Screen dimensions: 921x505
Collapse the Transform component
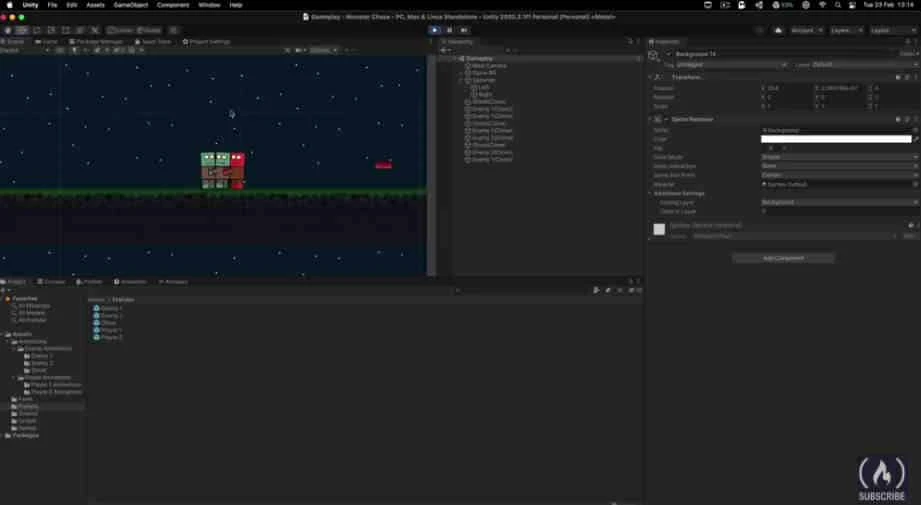[x=650, y=77]
